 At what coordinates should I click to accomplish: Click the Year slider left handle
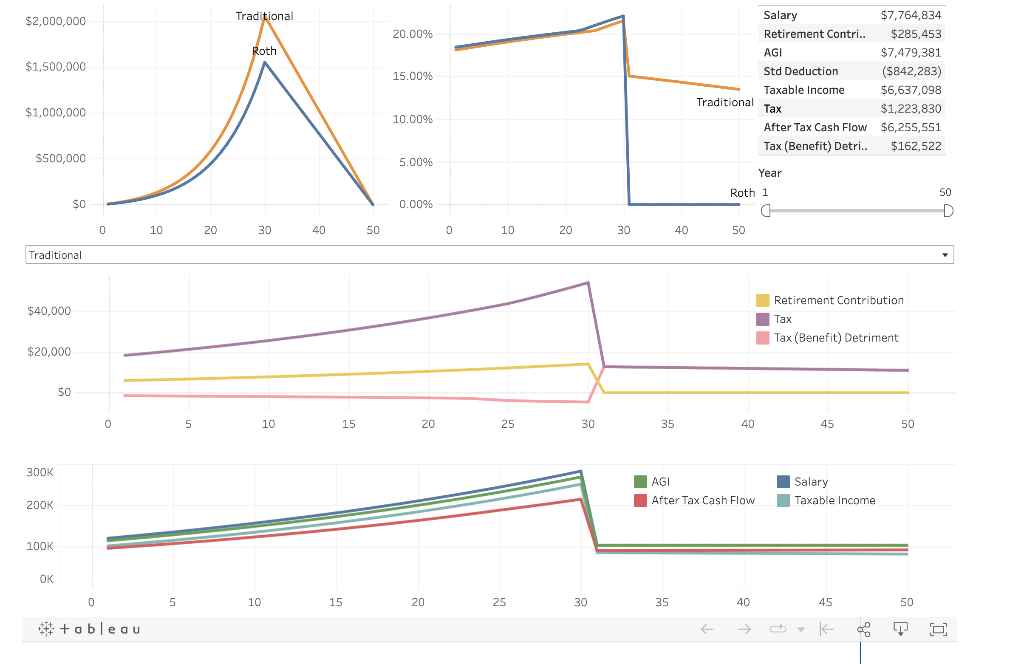tap(766, 210)
